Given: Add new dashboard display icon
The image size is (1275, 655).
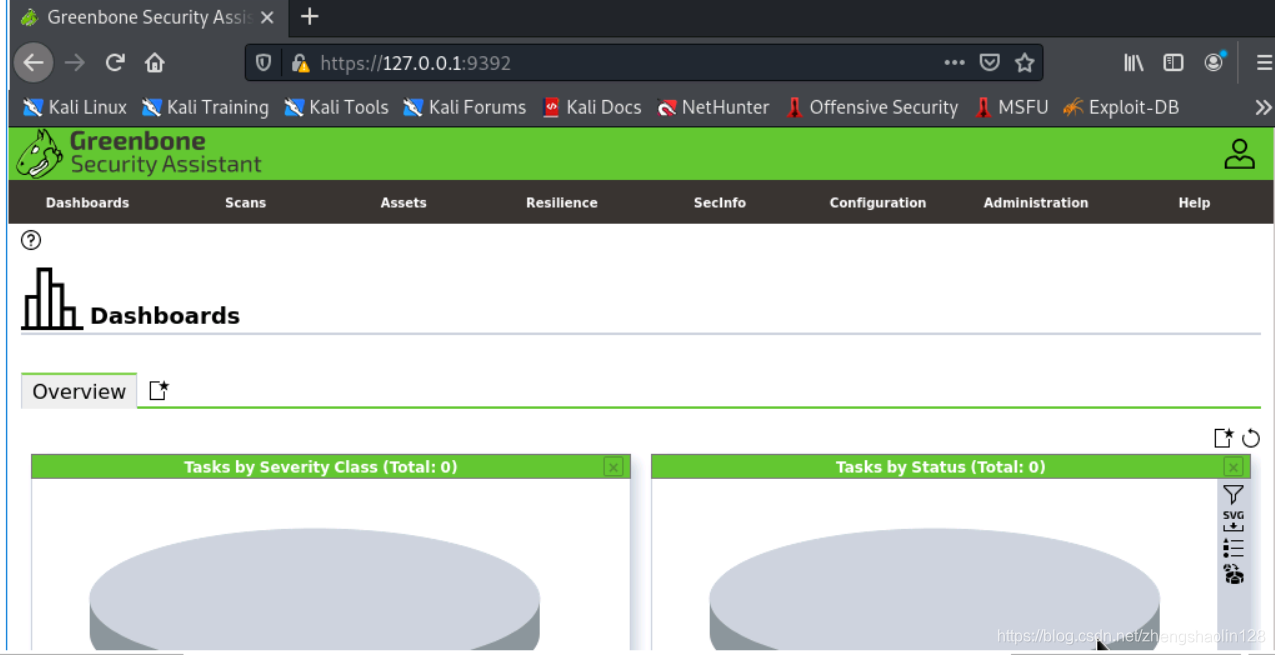Looking at the screenshot, I should click(x=1223, y=438).
